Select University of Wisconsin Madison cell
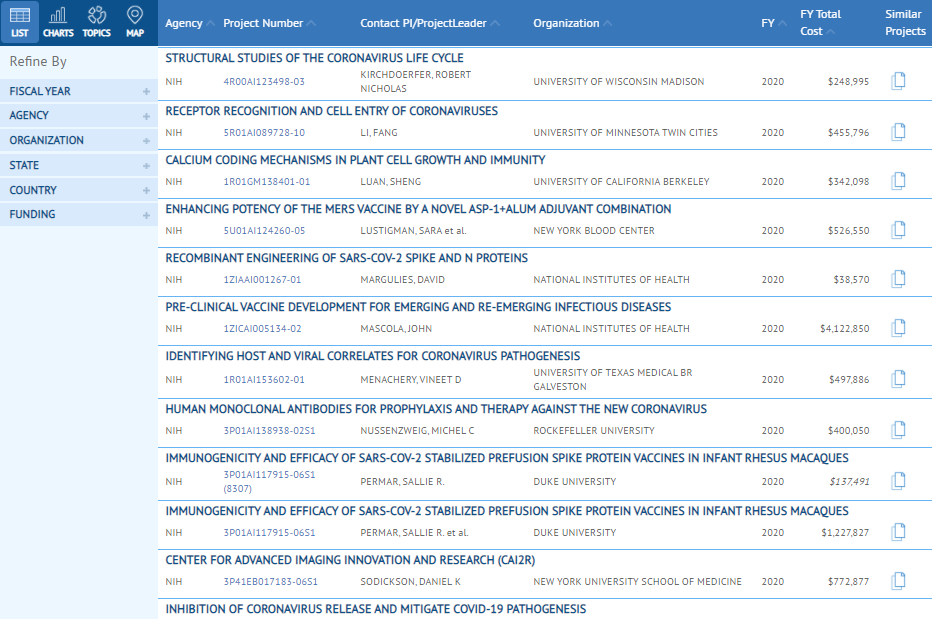The image size is (932, 619). click(619, 81)
